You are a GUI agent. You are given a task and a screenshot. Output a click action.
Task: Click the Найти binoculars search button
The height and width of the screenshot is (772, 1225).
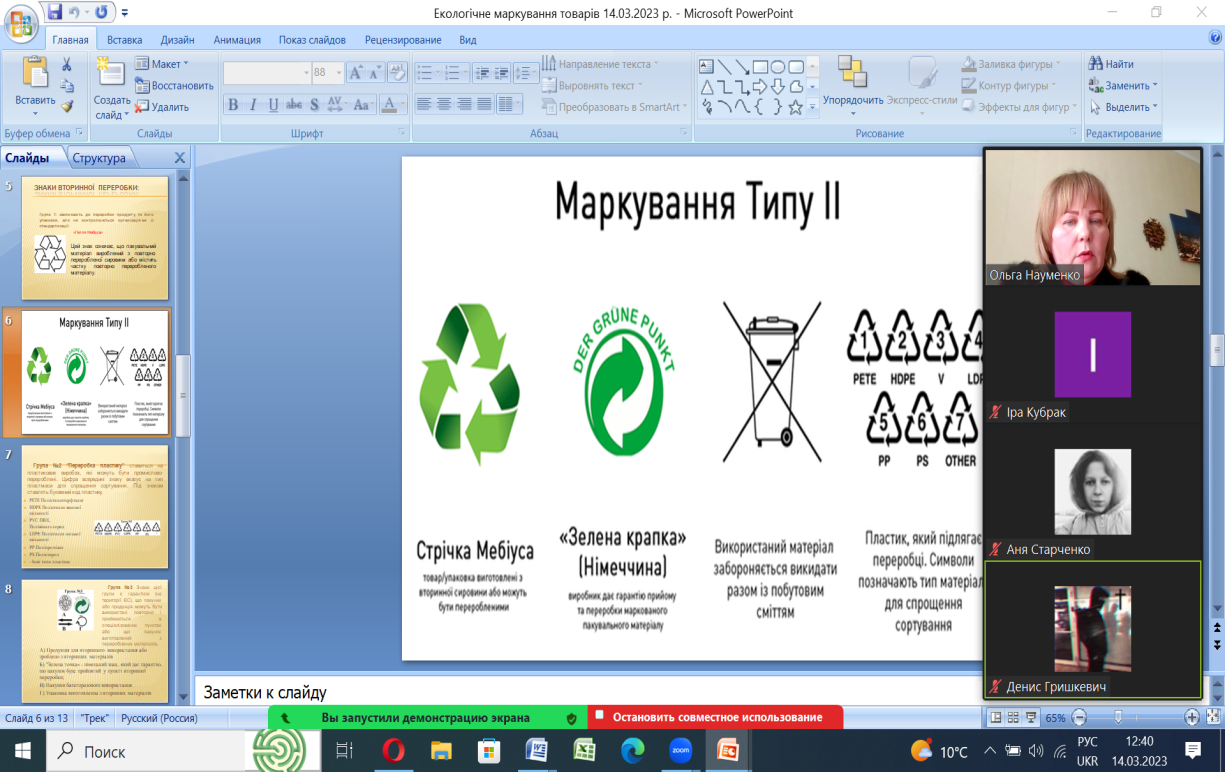[x=1112, y=64]
